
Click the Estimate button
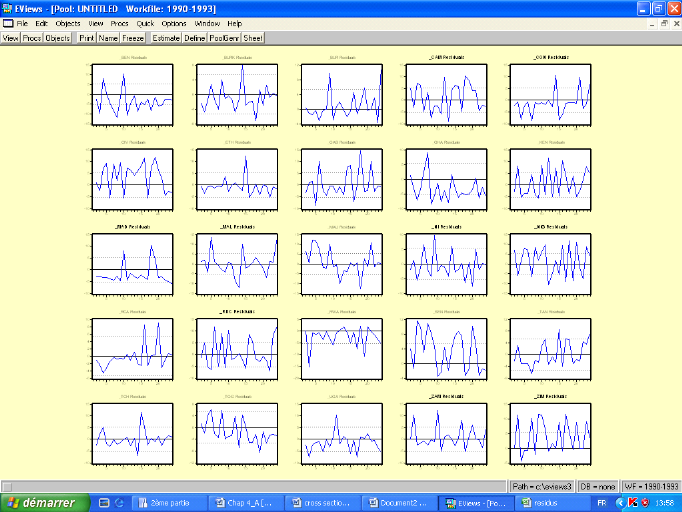coord(166,38)
